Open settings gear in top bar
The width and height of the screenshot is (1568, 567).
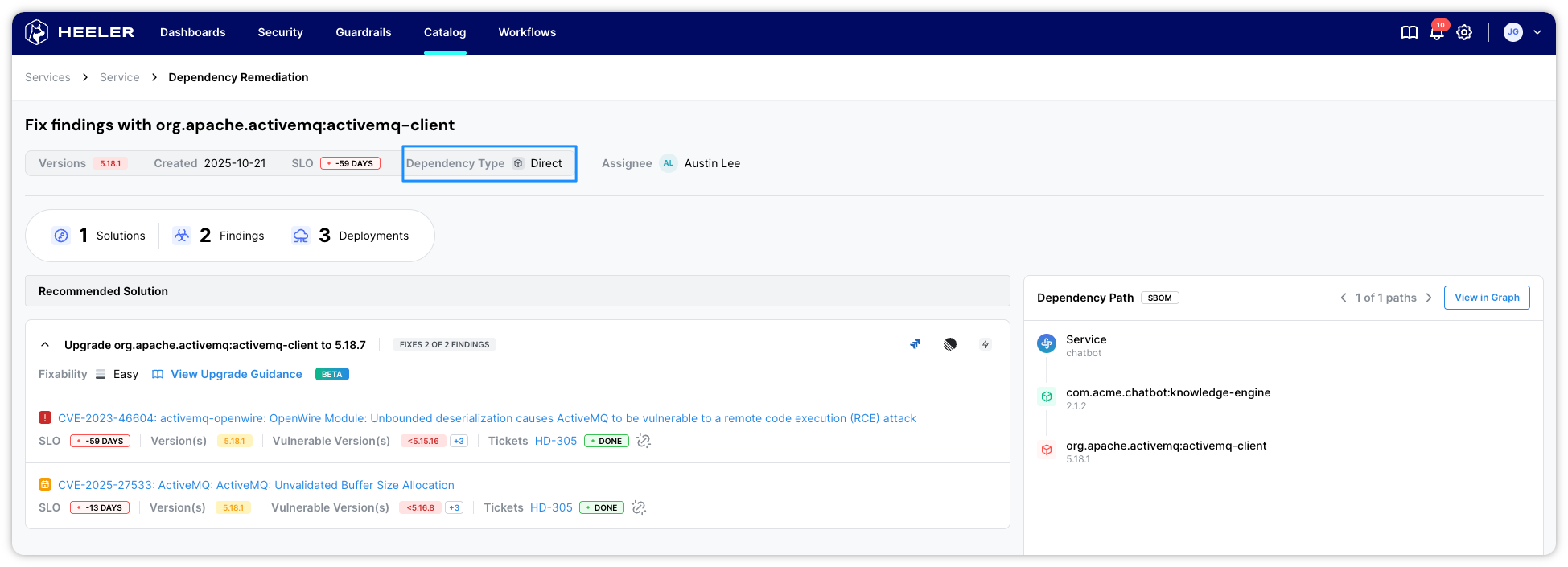pyautogui.click(x=1464, y=32)
